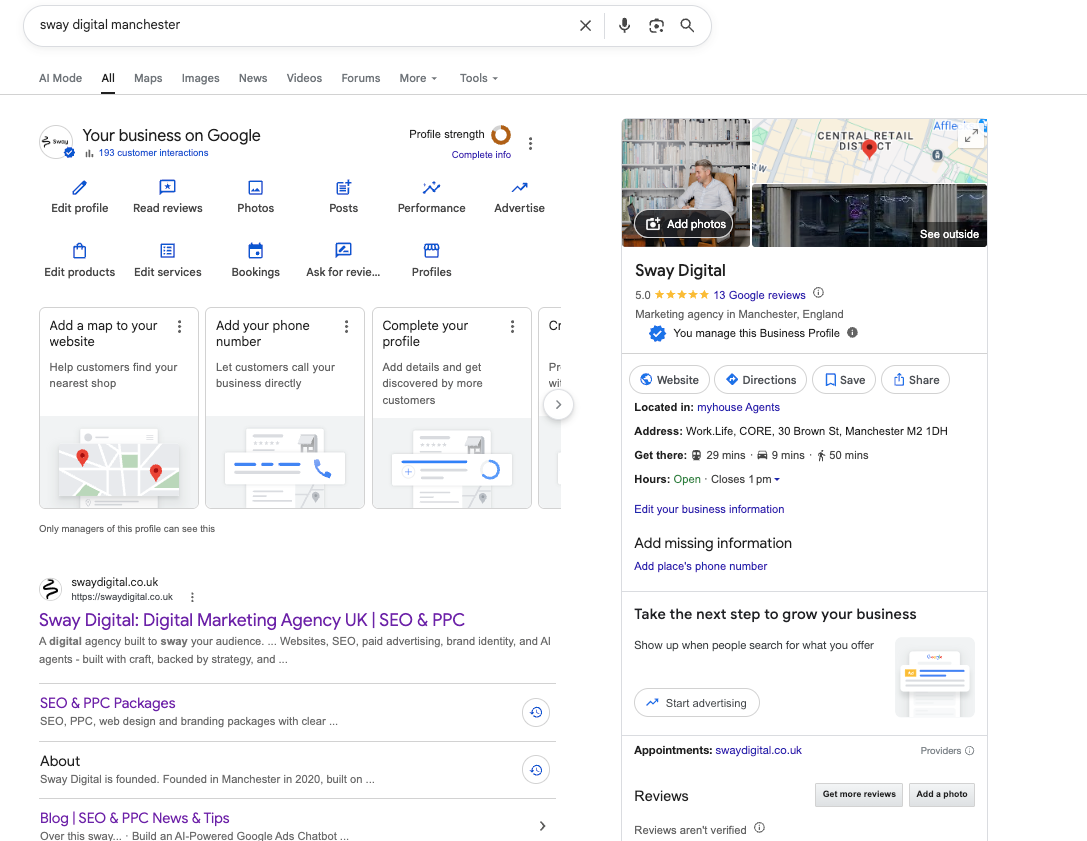1087x841 pixels.
Task: Click the search input containing sway digital manchester
Action: pos(303,26)
